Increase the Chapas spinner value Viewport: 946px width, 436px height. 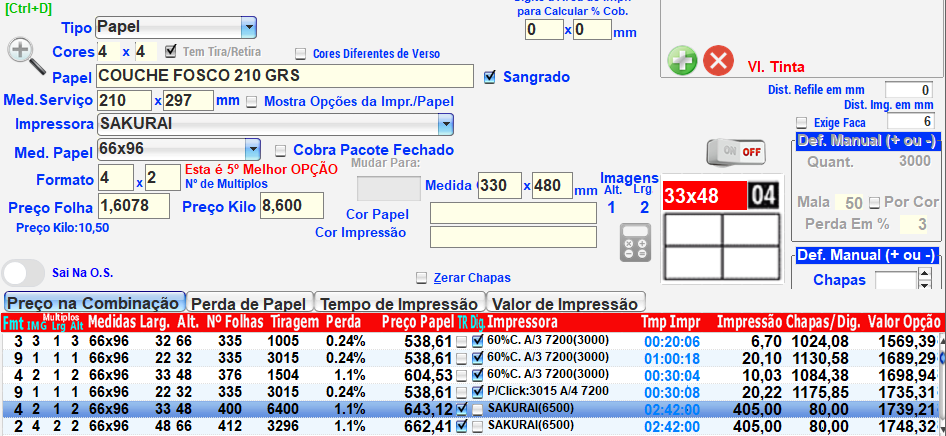click(x=924, y=274)
